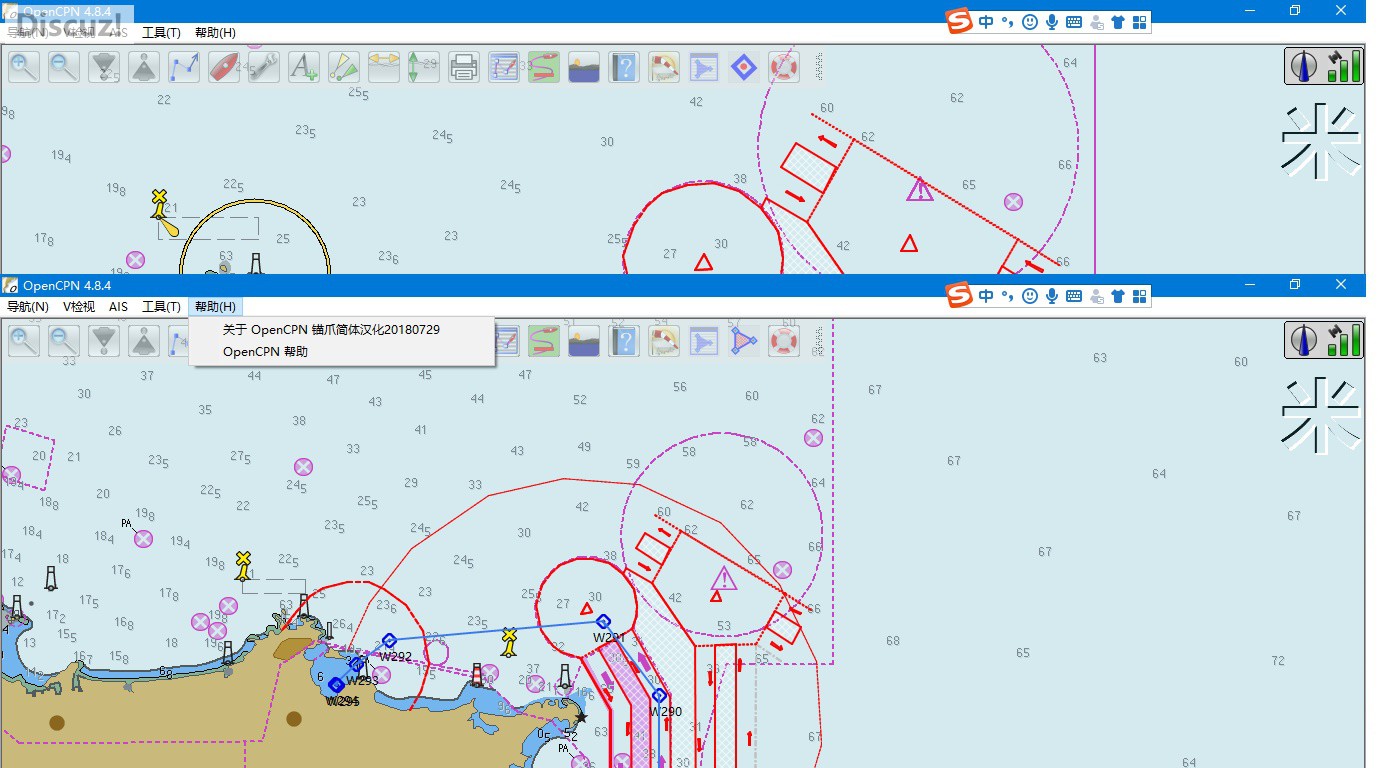Show currents icon in top window toolbar
1378x768 pixels.
pos(384,67)
